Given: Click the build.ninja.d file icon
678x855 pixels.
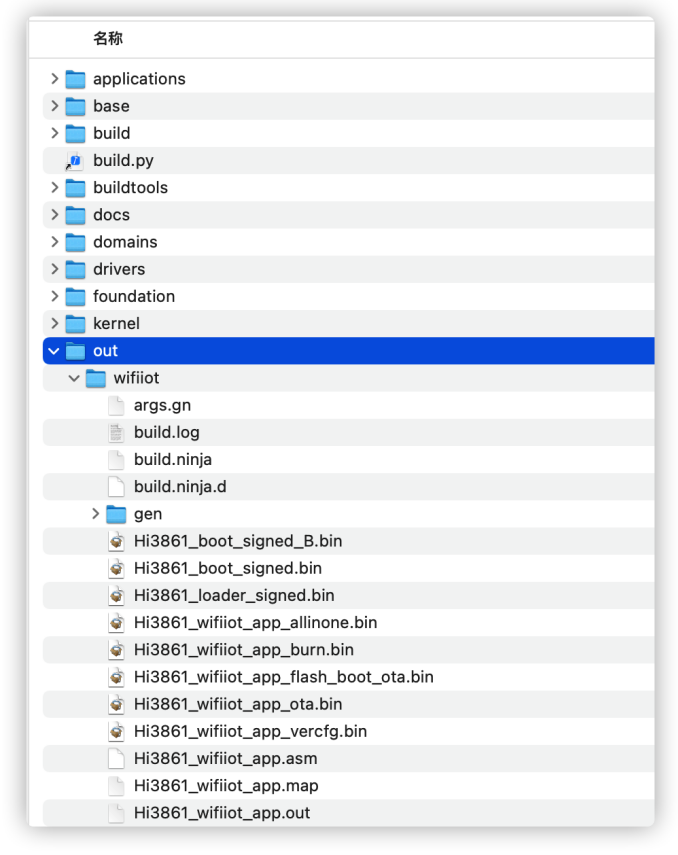Looking at the screenshot, I should (116, 487).
